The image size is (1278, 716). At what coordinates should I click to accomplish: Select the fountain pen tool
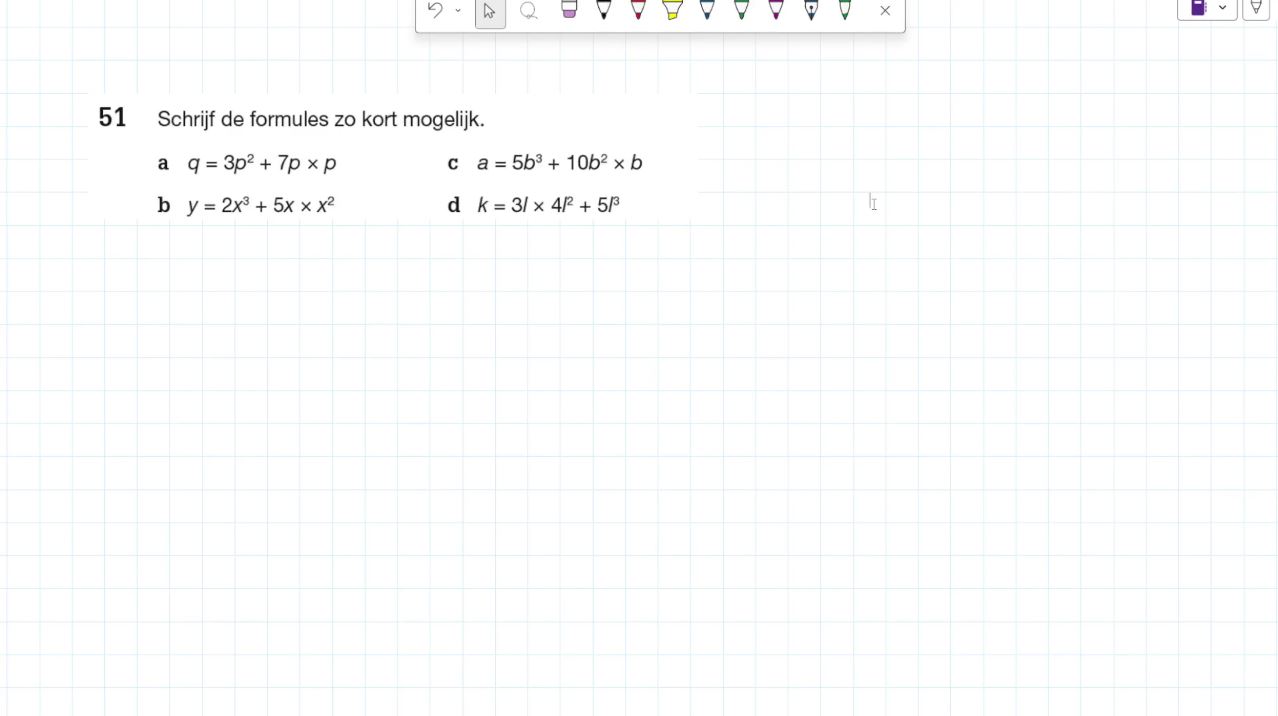811,10
